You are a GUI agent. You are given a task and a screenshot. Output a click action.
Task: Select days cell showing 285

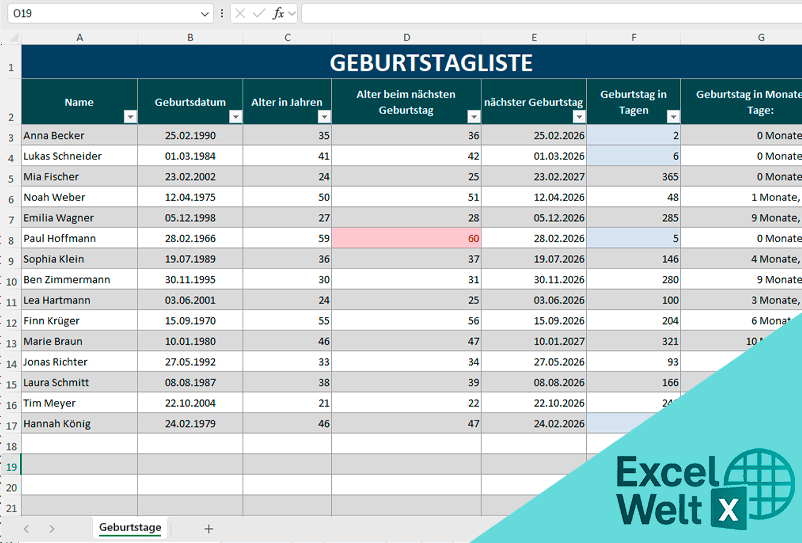(634, 218)
